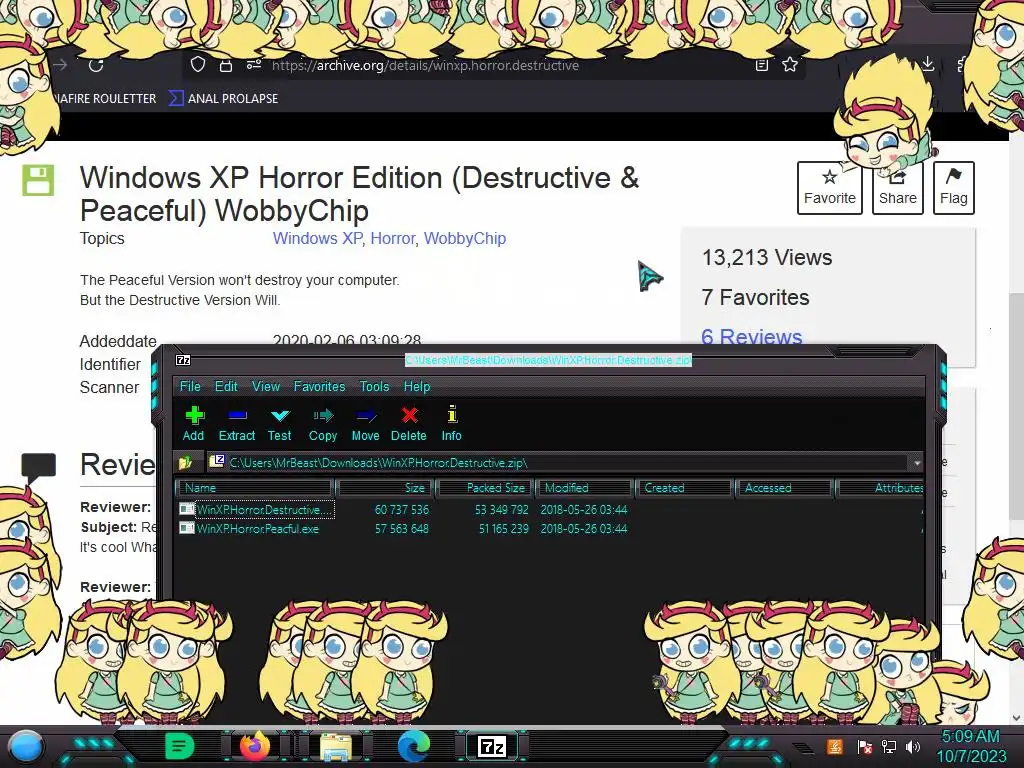
Task: Toggle reader view icon in URL bar
Action: click(x=761, y=65)
